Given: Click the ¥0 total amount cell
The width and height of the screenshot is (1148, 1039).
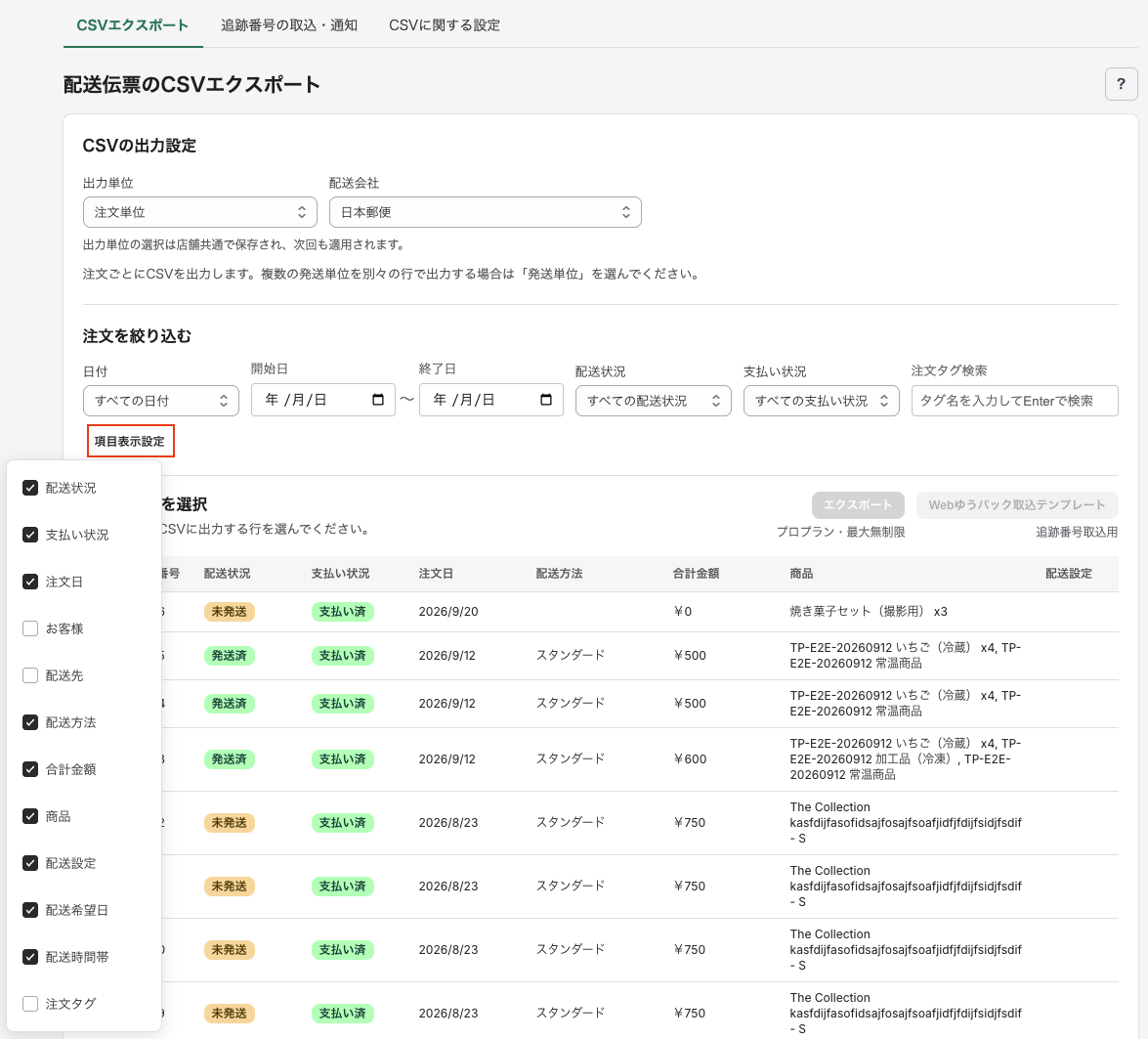Looking at the screenshot, I should pyautogui.click(x=682, y=612).
